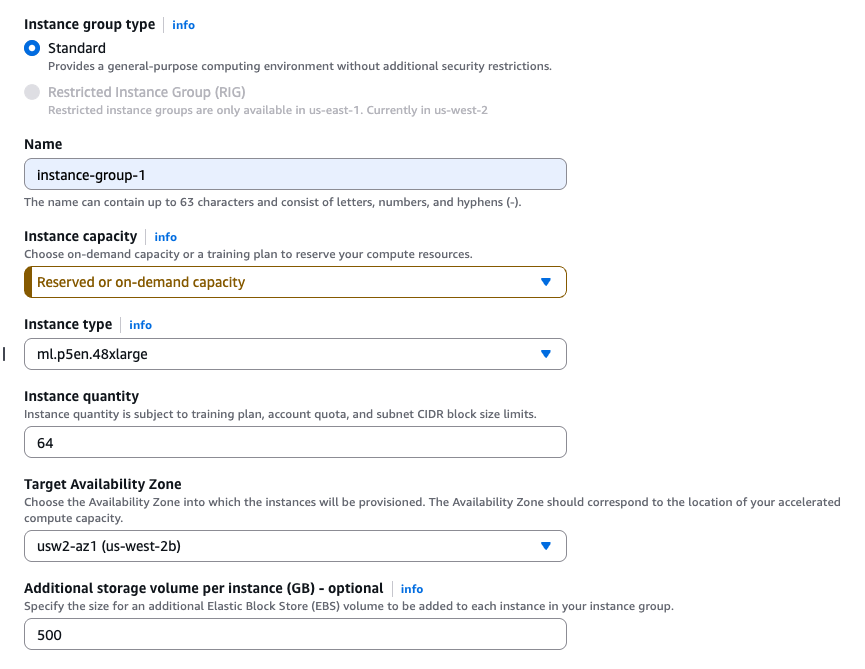Click the Name field containing instance-group-1
The image size is (865, 669).
coord(295,175)
